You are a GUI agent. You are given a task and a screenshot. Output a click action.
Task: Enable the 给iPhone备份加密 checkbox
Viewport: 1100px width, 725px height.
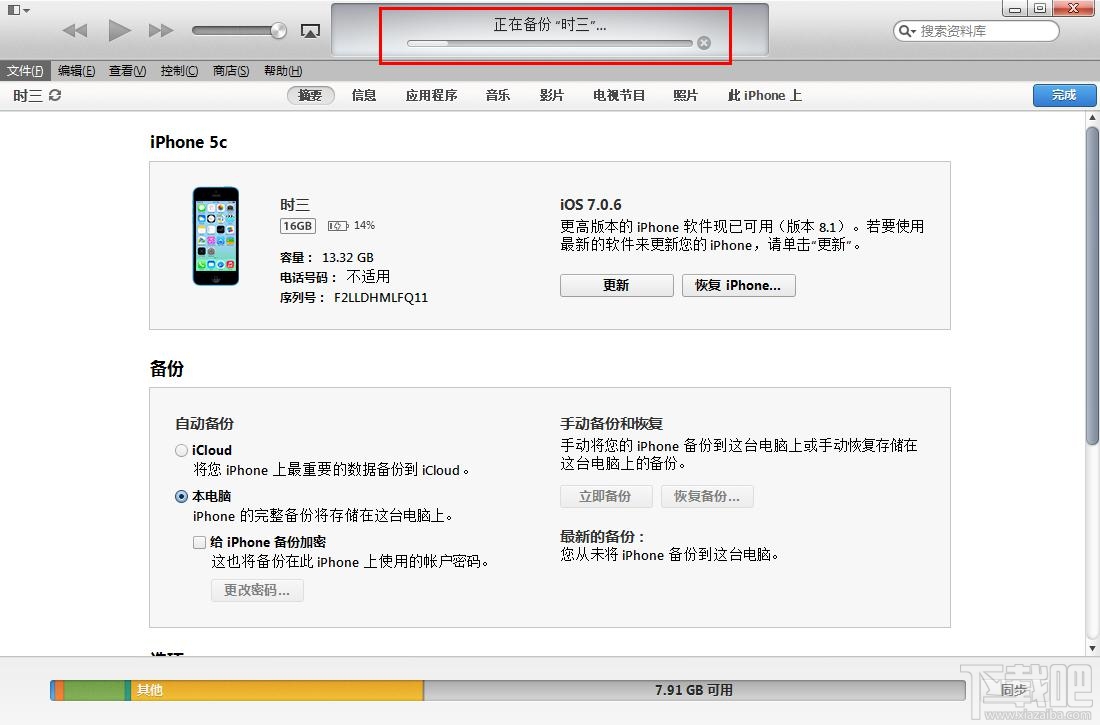(x=199, y=542)
